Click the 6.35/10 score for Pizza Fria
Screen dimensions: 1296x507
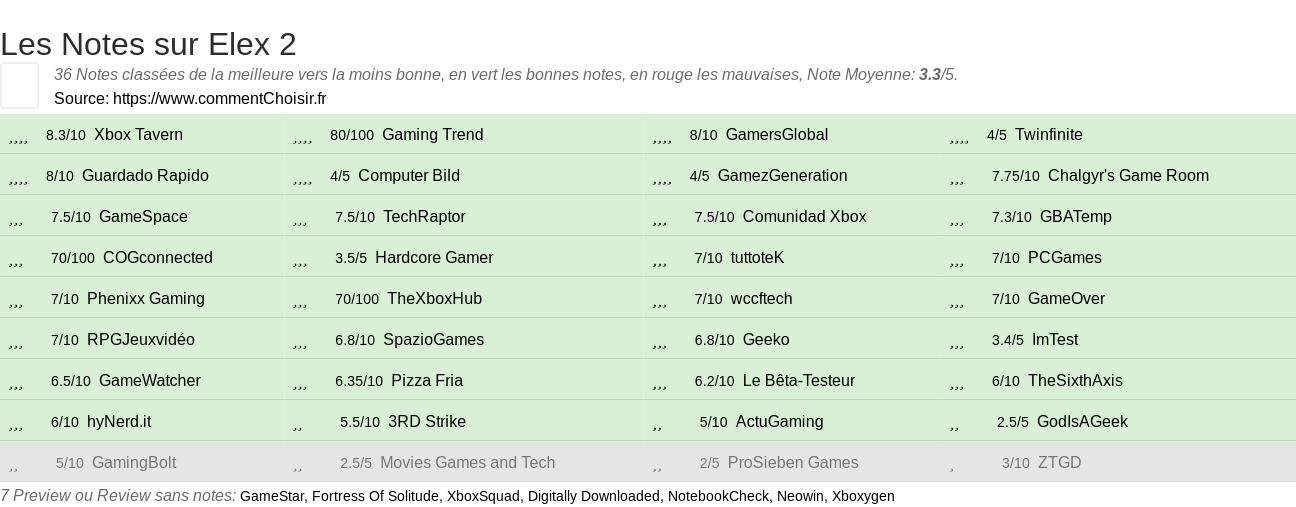click(x=359, y=381)
